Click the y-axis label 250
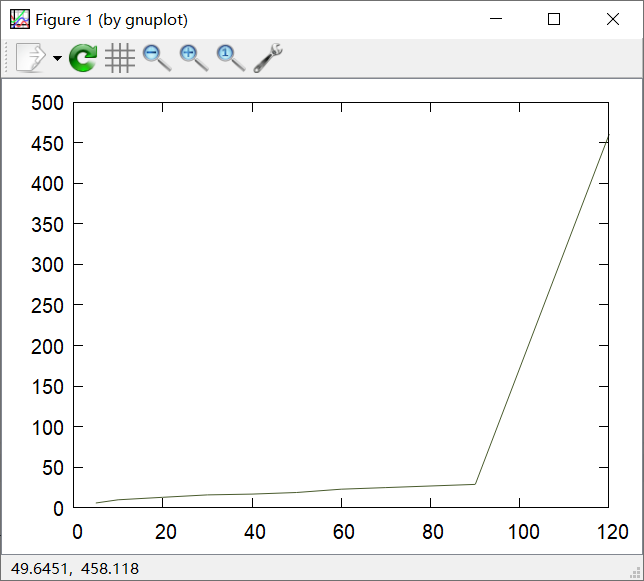 [x=48, y=306]
